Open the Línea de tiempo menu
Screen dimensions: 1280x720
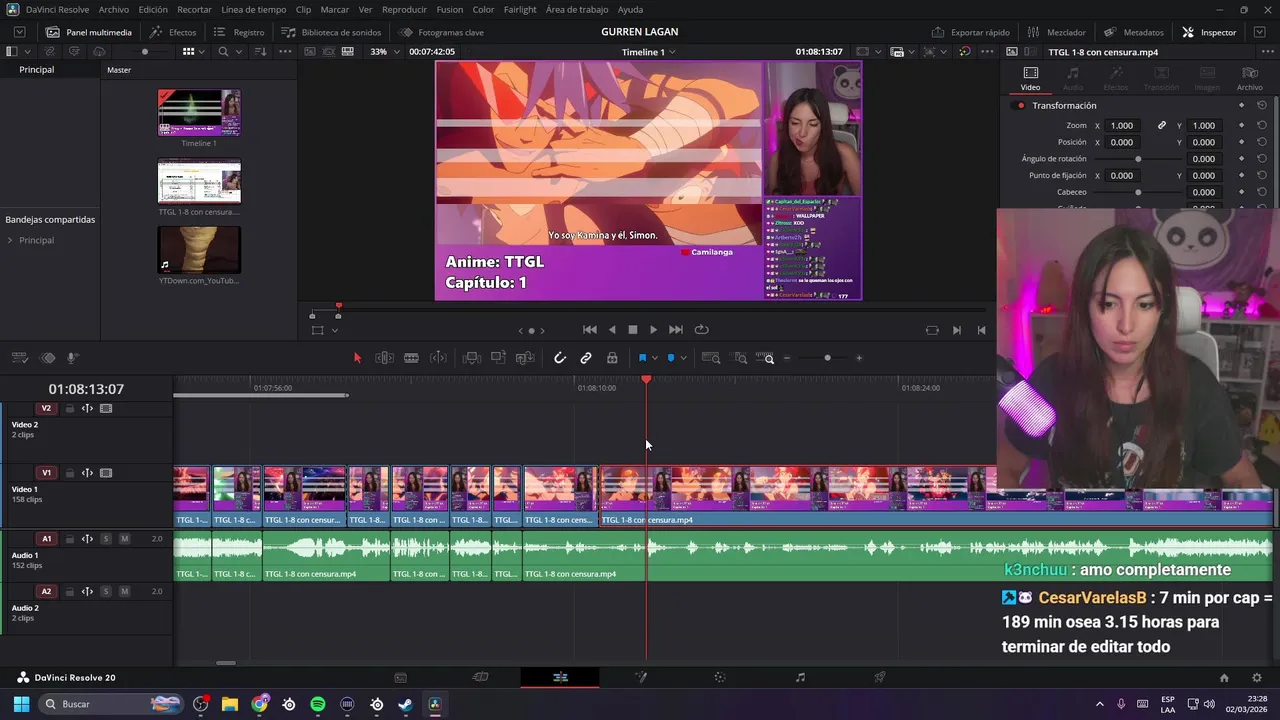[253, 9]
